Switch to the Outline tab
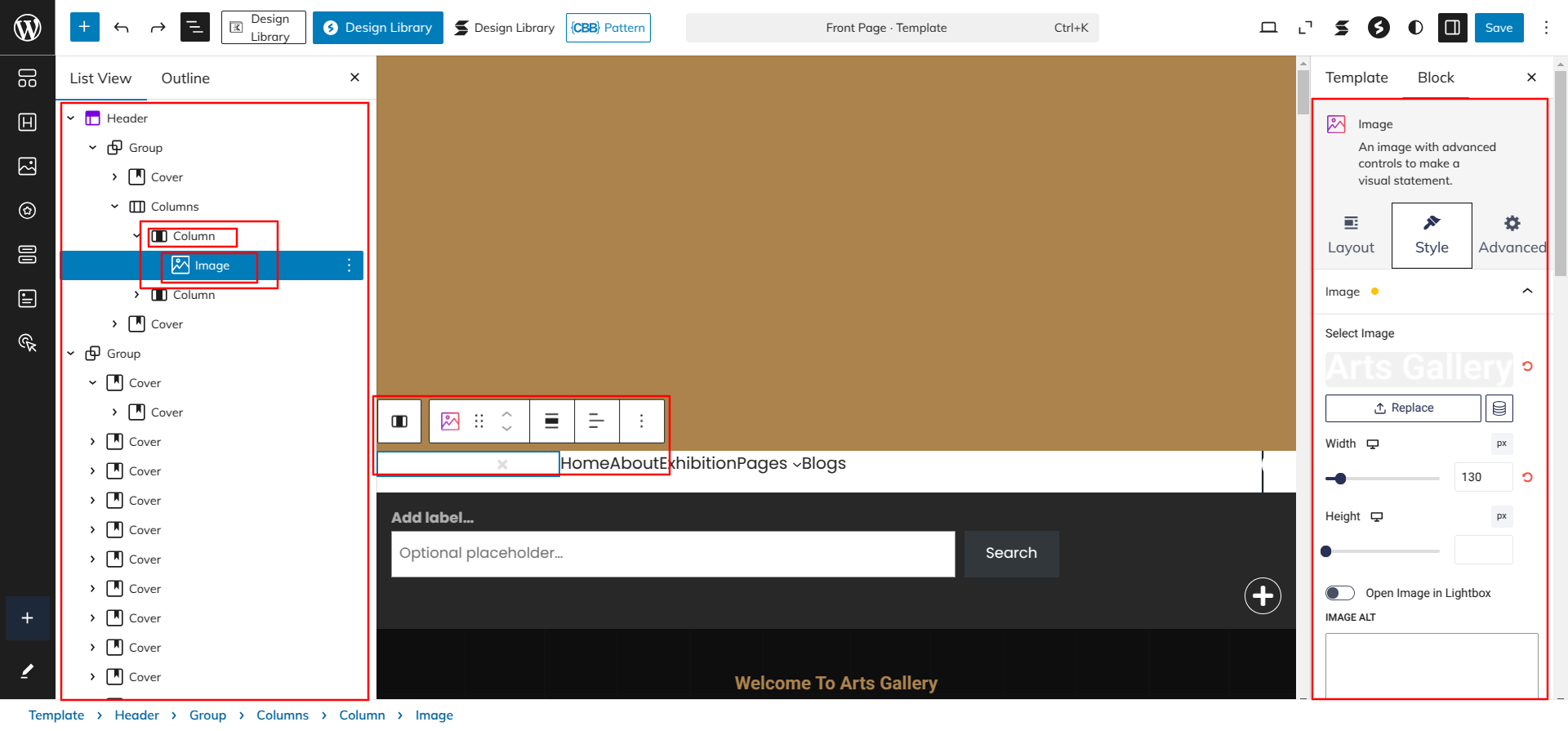This screenshot has height=731, width=1568. pyautogui.click(x=185, y=78)
